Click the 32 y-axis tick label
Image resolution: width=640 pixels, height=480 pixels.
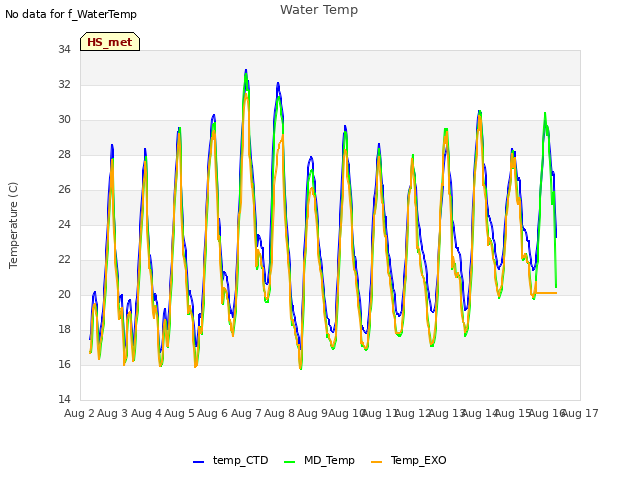pos(64,84)
